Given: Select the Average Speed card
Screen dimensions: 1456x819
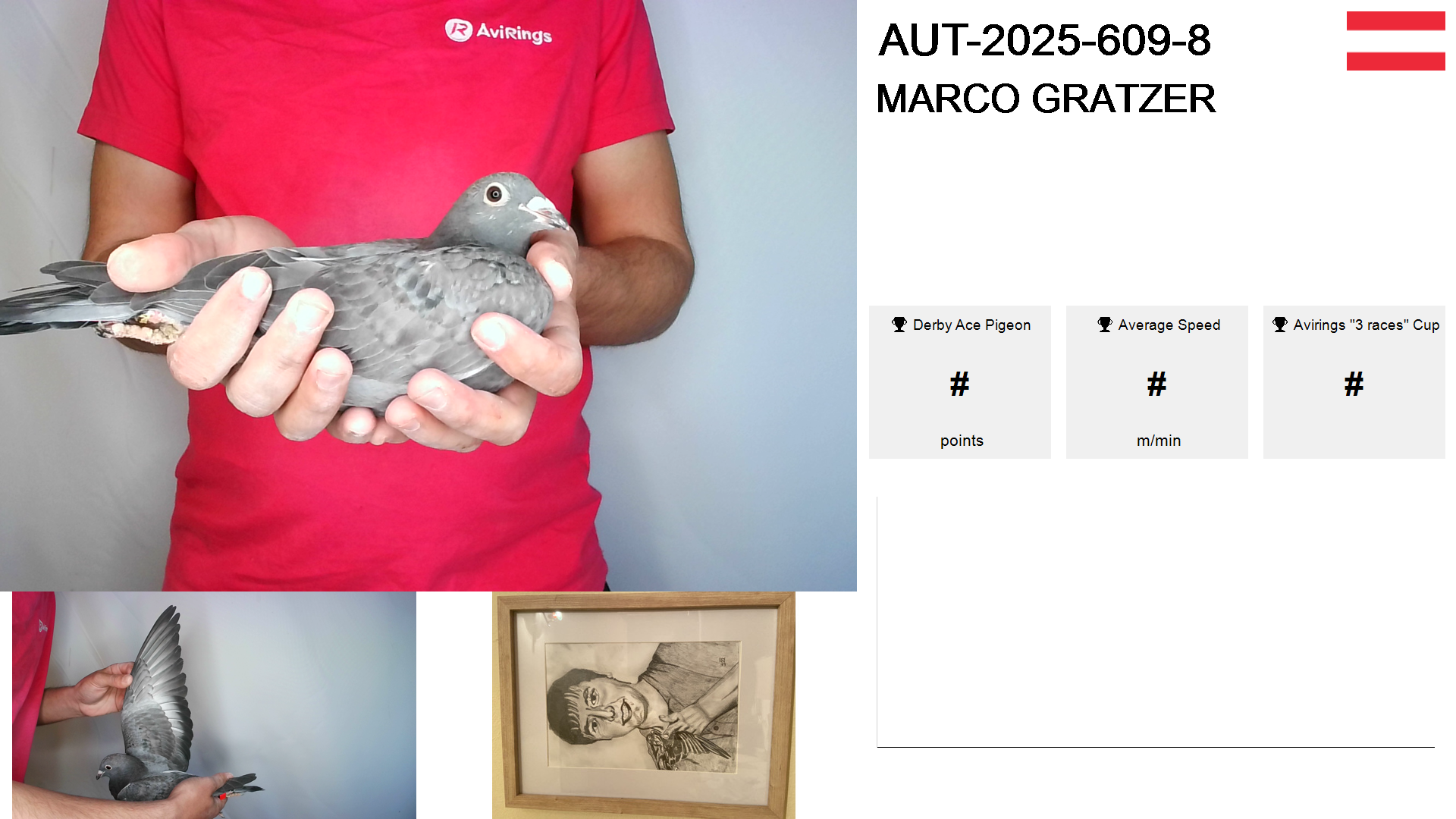Looking at the screenshot, I should coord(1157,382).
